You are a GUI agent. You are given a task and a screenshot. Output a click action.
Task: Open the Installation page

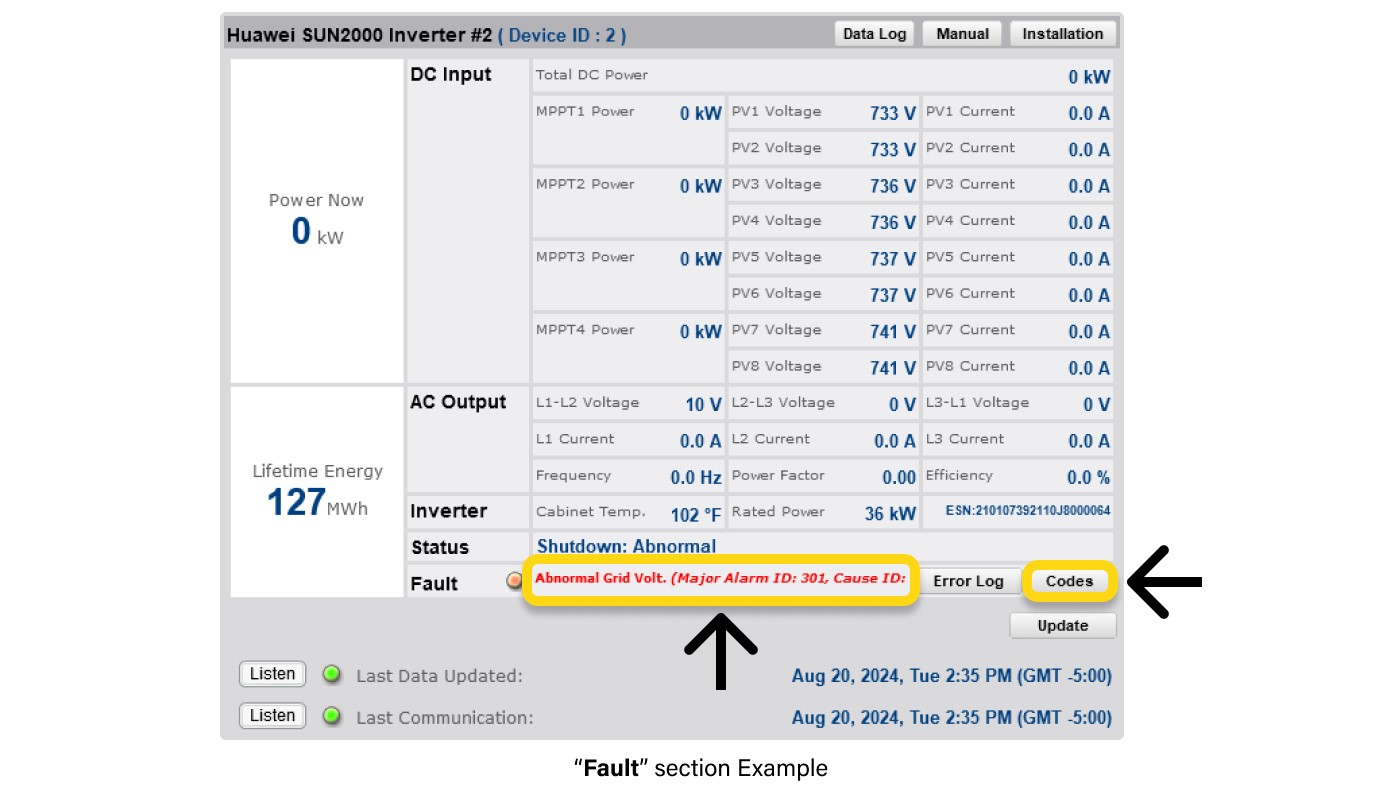(x=1062, y=34)
